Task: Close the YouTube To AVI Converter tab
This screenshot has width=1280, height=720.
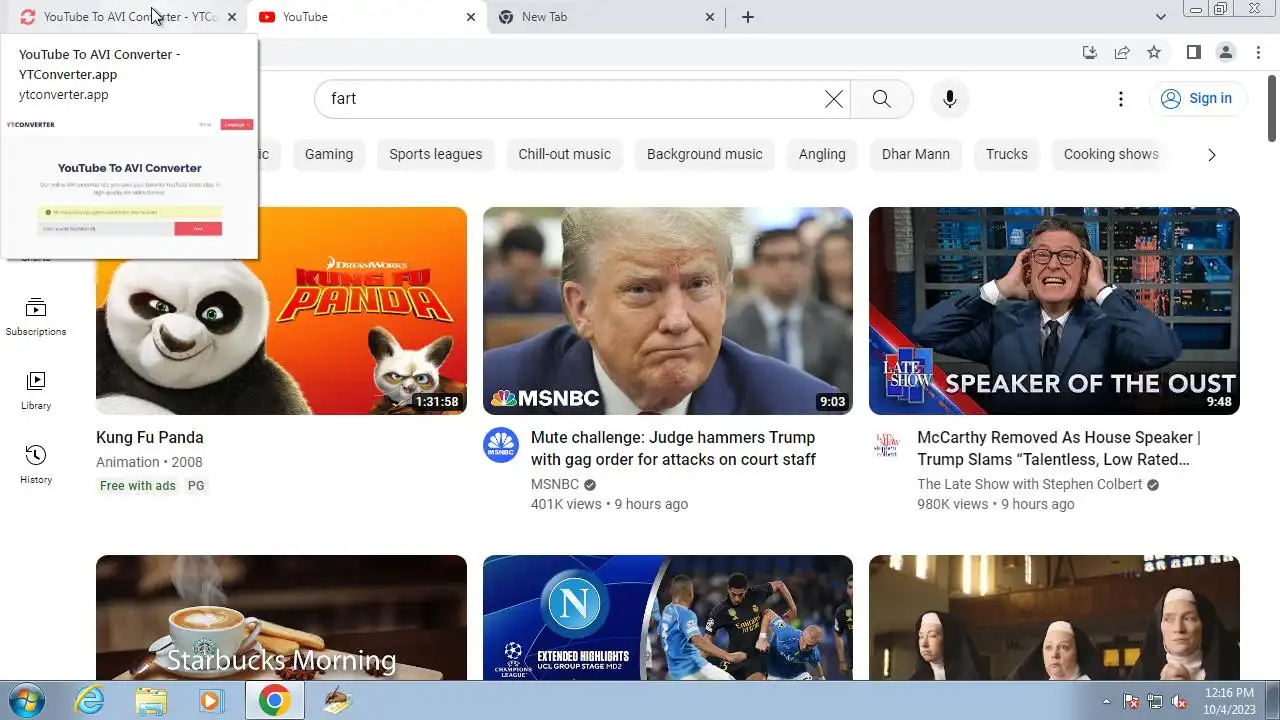Action: click(232, 17)
